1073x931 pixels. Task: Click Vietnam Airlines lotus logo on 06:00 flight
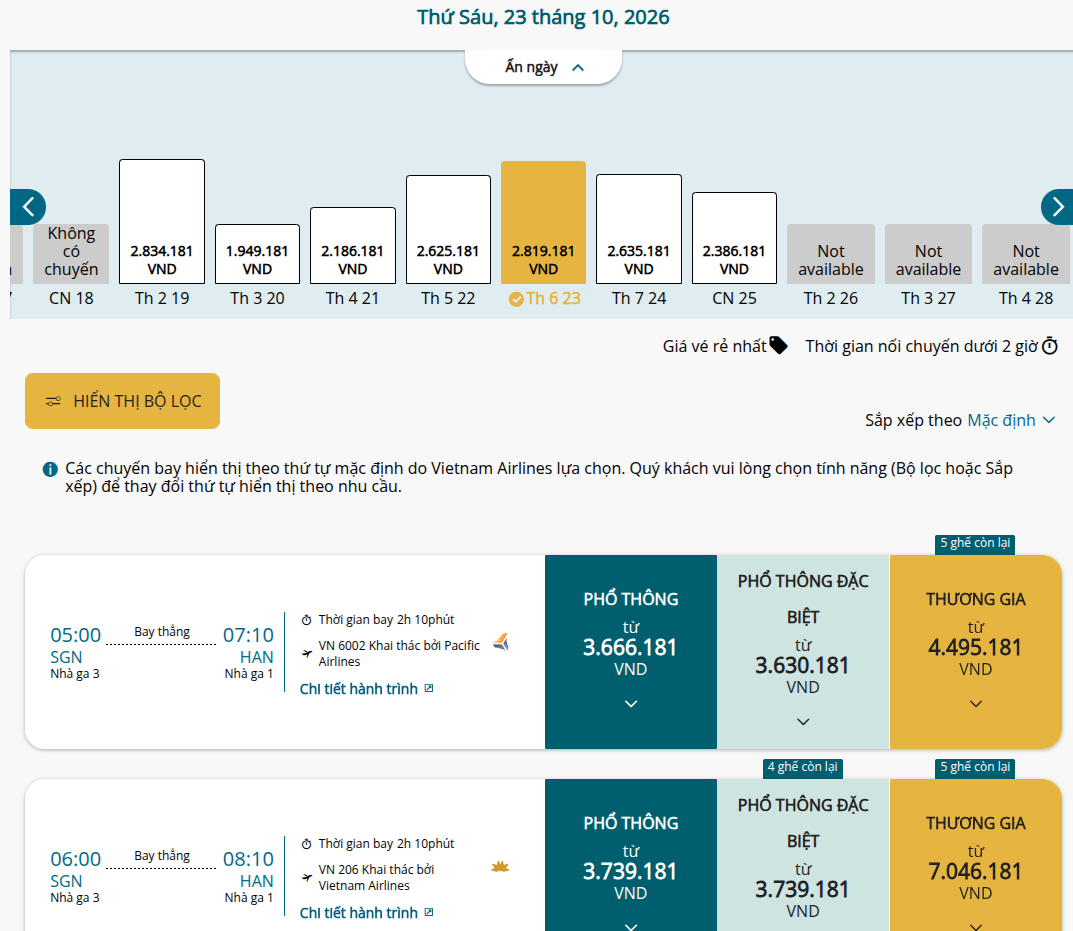(500, 867)
